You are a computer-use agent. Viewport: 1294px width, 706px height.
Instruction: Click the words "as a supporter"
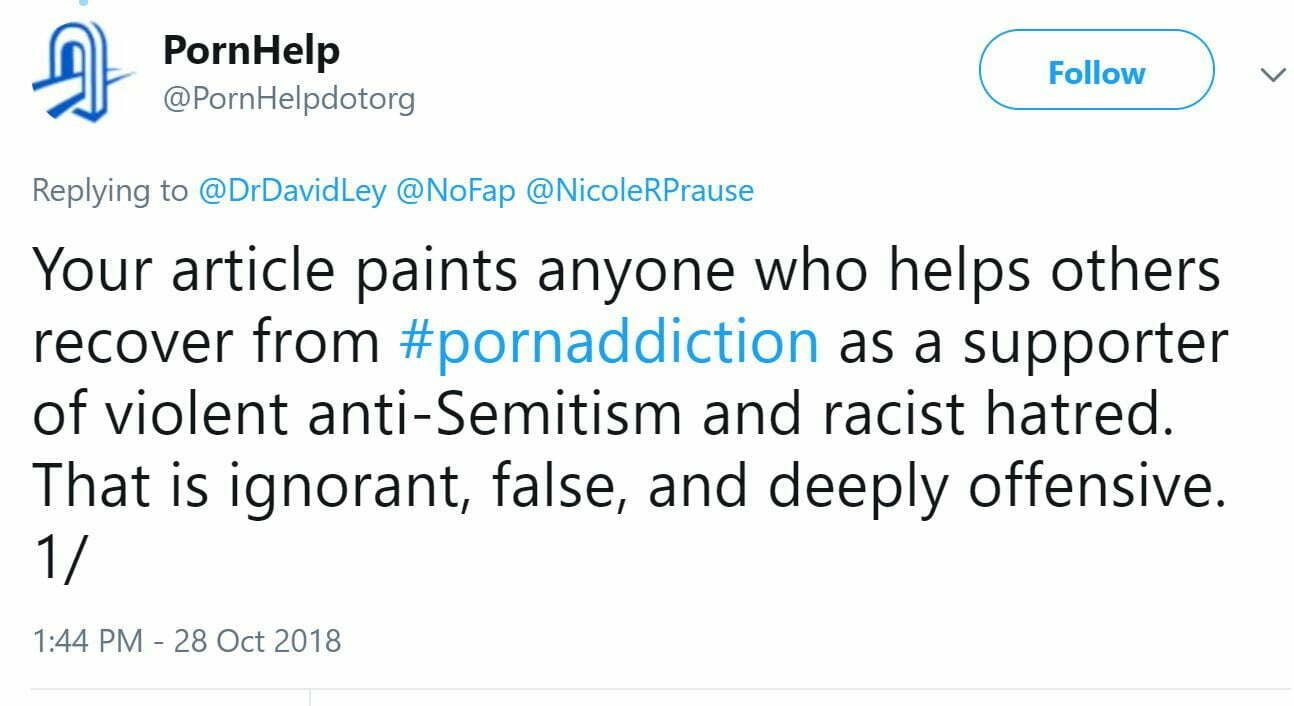pos(1030,342)
